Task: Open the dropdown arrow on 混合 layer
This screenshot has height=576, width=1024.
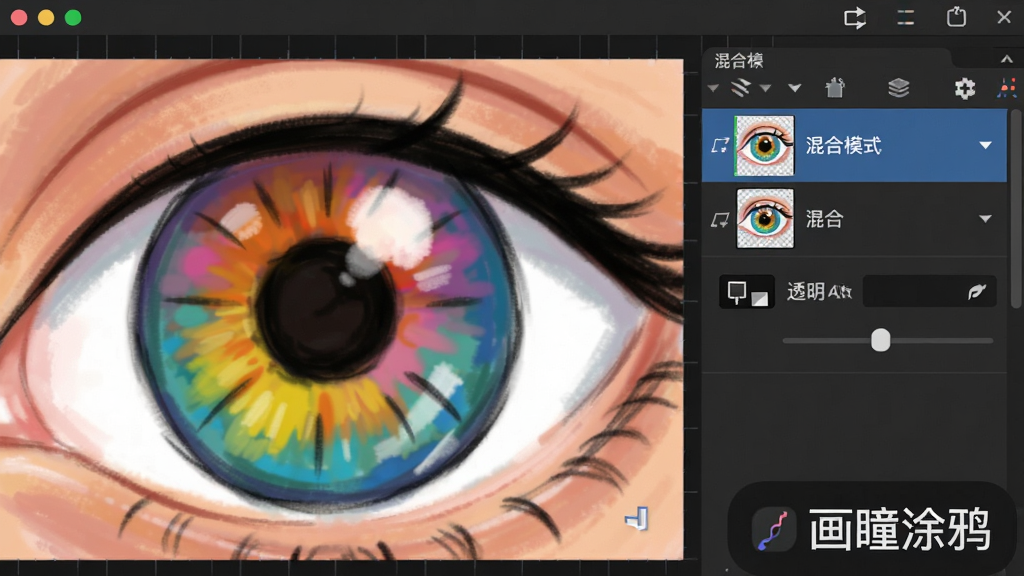Action: [x=985, y=219]
